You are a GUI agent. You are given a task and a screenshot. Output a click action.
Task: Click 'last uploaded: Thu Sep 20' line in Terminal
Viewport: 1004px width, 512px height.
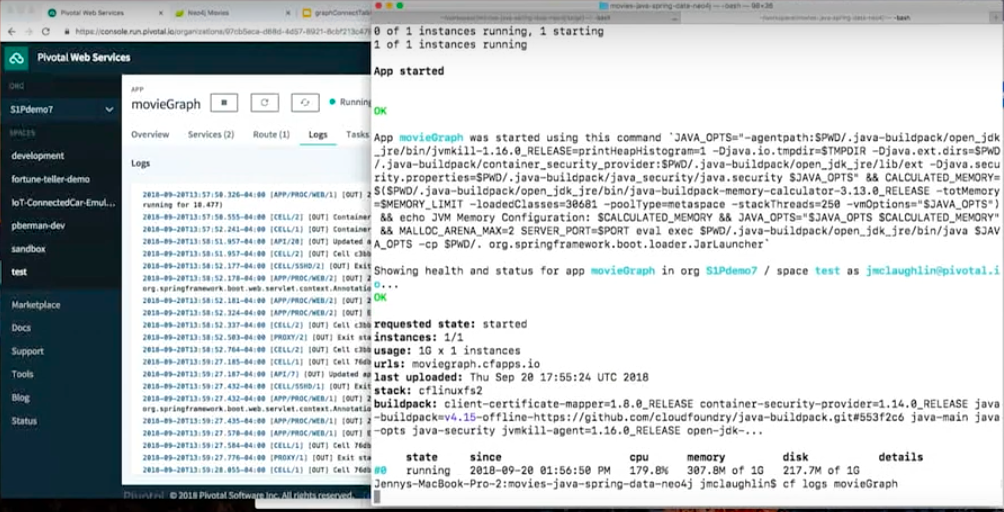coord(511,377)
